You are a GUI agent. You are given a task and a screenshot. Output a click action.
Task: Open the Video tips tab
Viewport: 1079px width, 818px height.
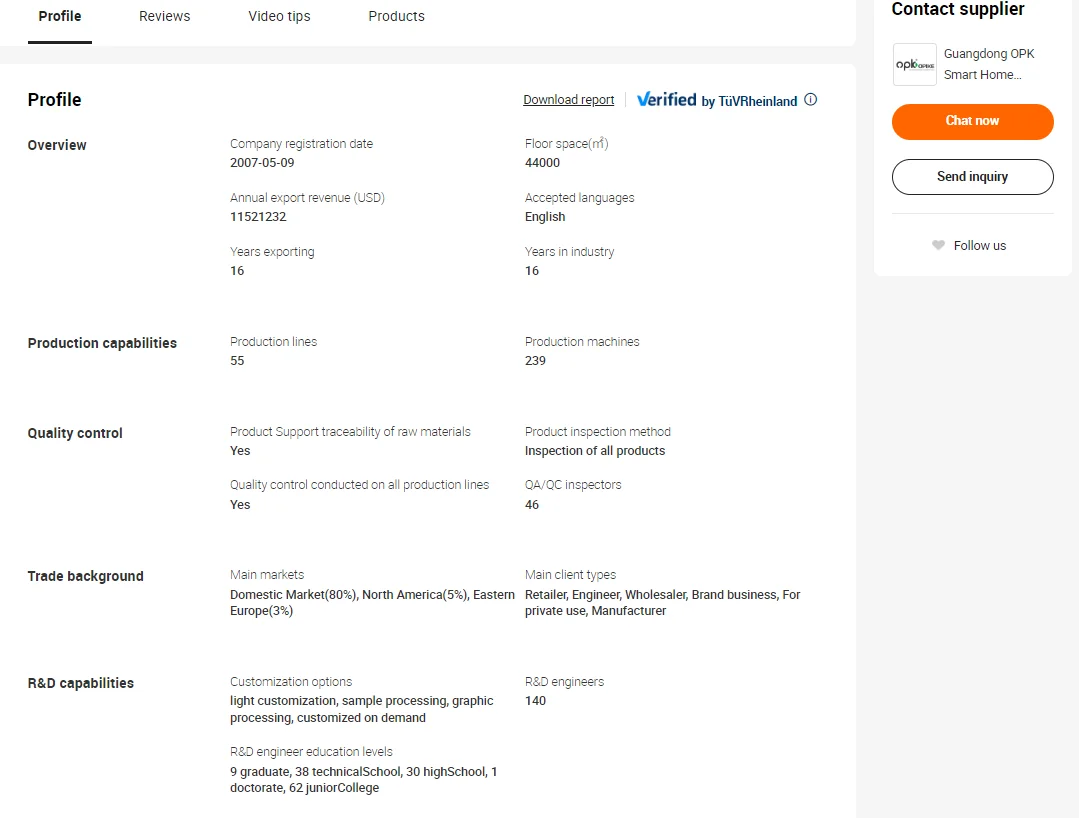[279, 16]
